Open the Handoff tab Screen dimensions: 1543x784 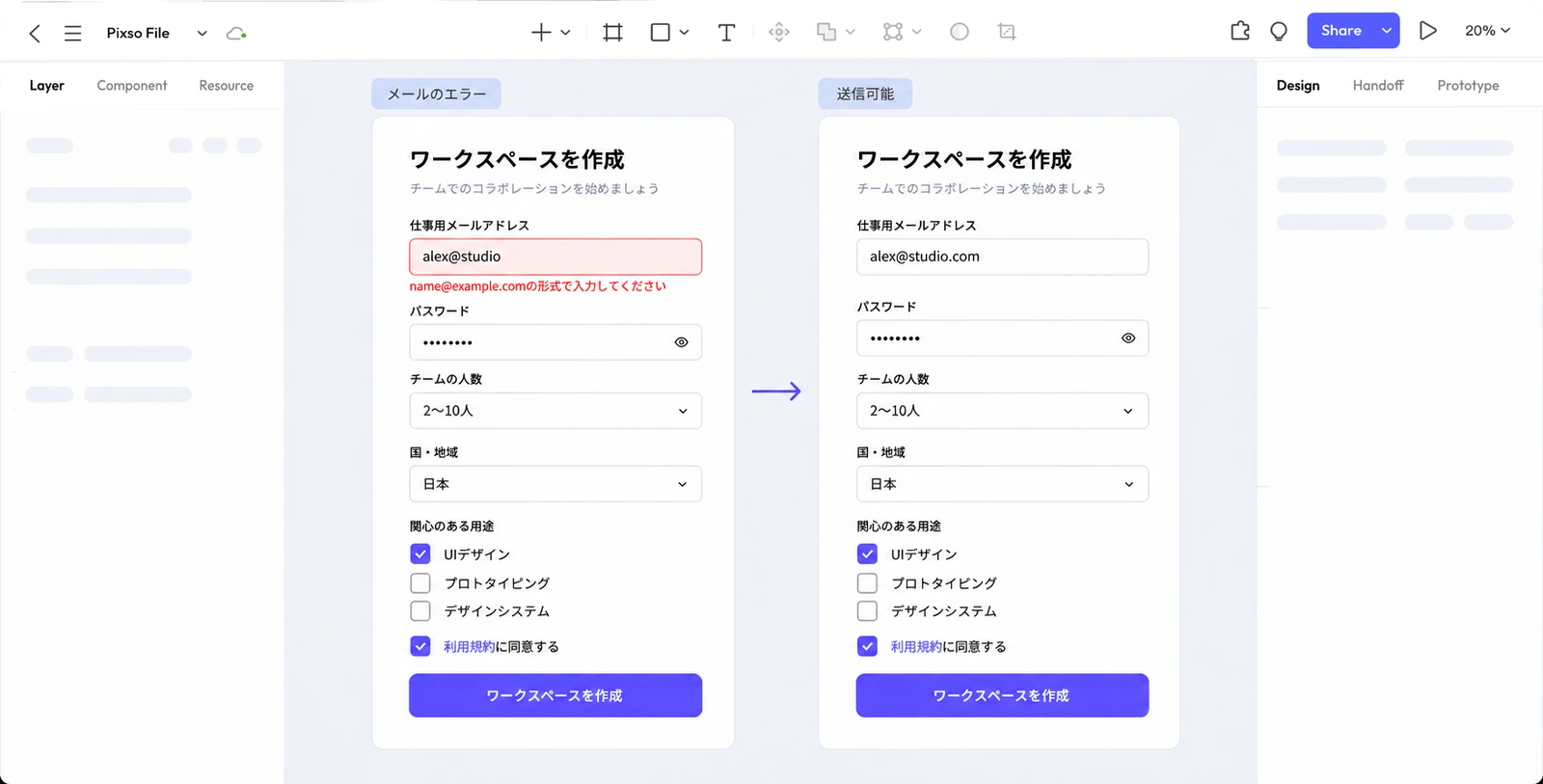(x=1378, y=86)
